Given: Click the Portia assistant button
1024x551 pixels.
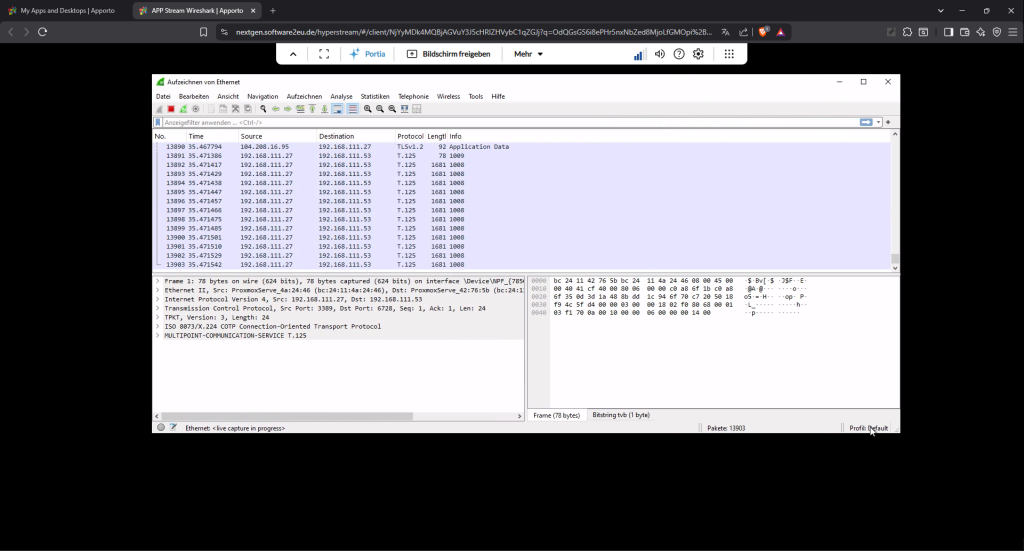Looking at the screenshot, I should click(x=367, y=54).
